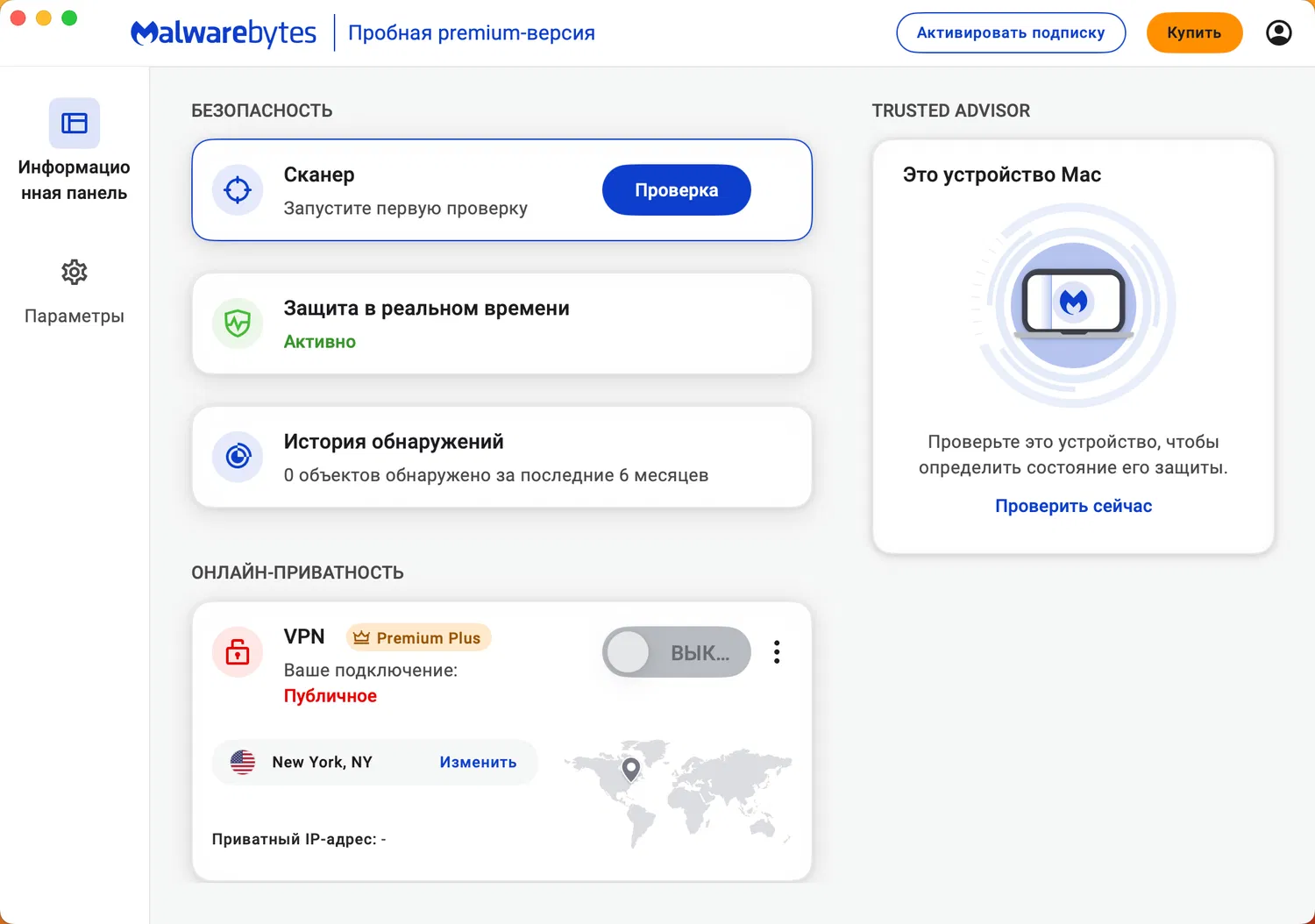This screenshot has height=924, width=1315.
Task: Click the US flag icon
Action: 243,762
